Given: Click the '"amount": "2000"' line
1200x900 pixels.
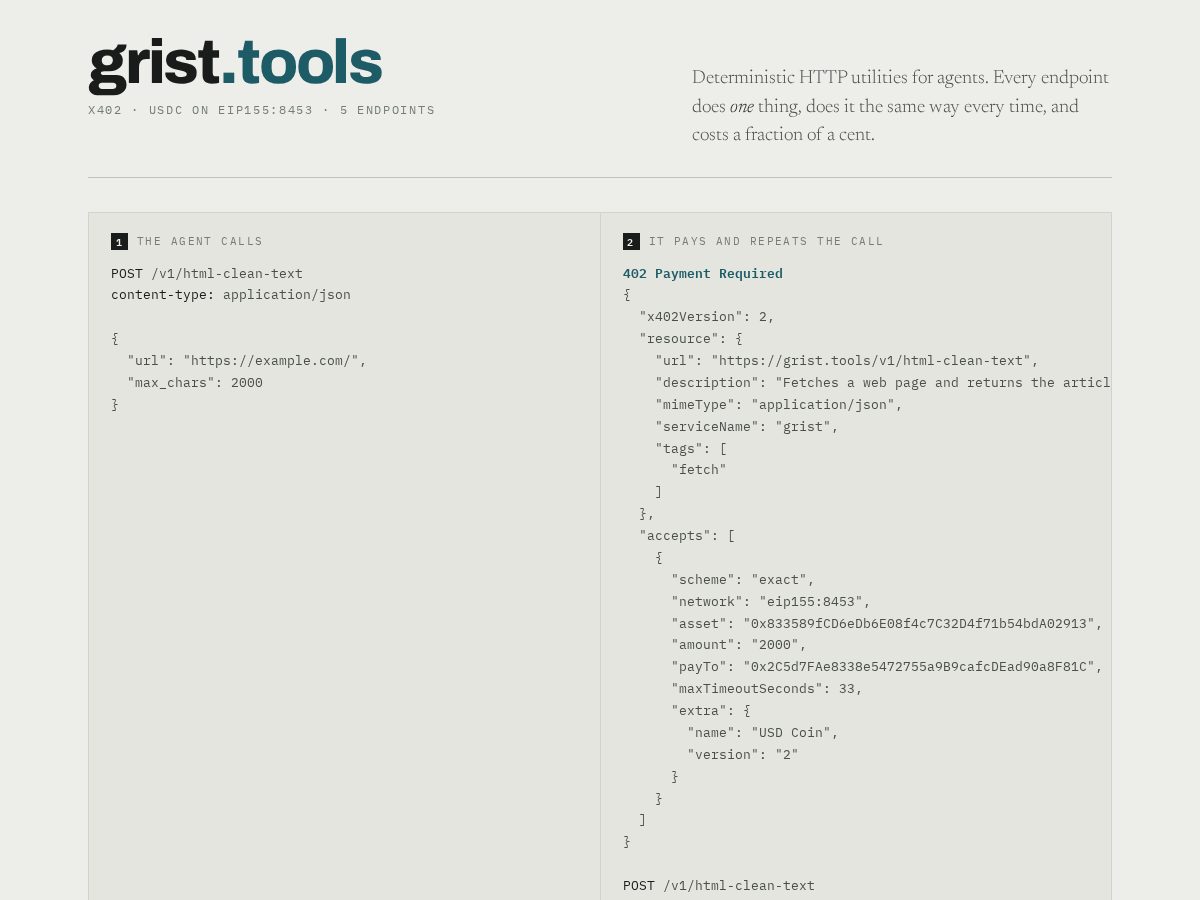Looking at the screenshot, I should (739, 645).
